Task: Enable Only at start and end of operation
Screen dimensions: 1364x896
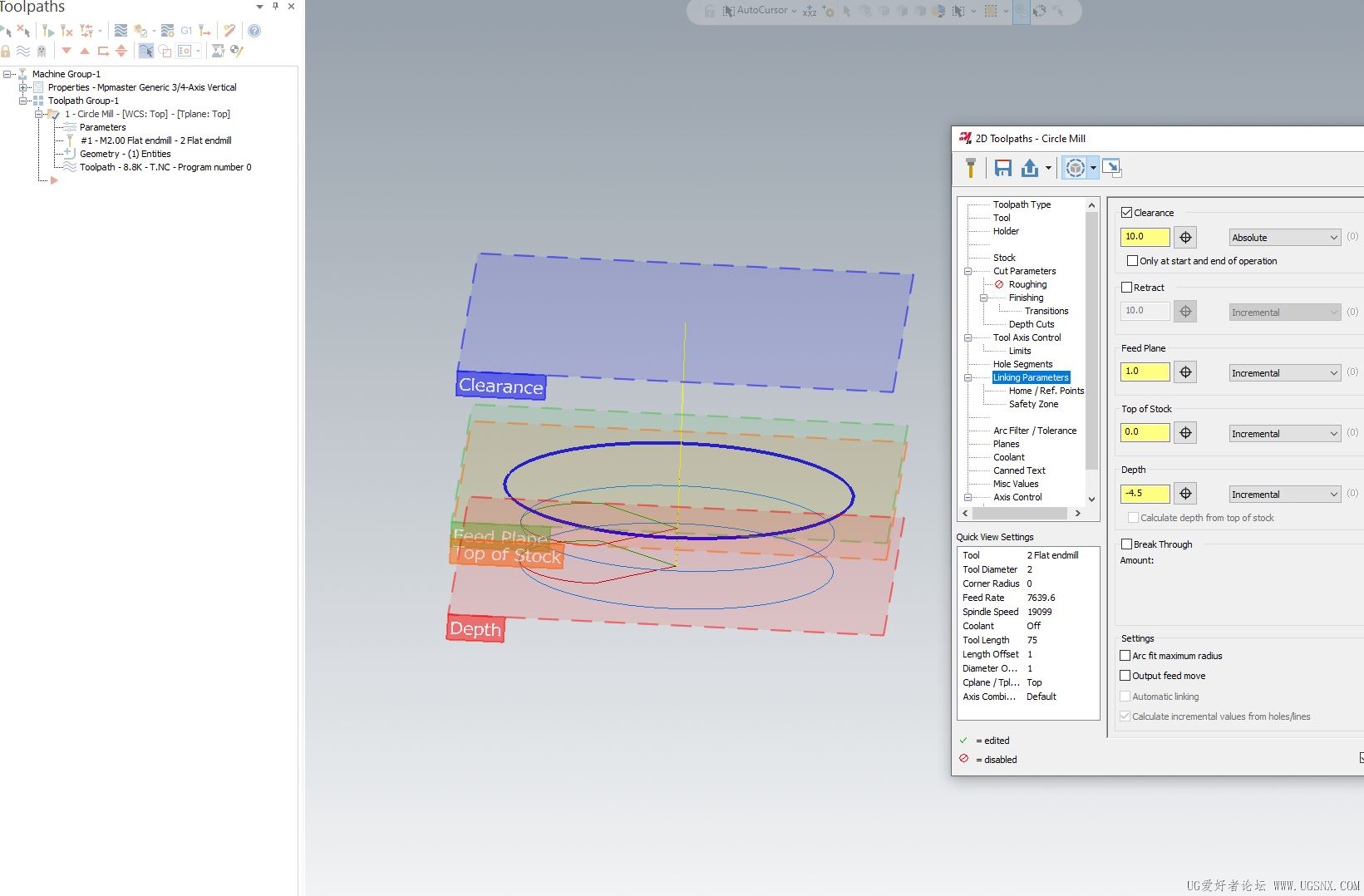Action: (1132, 261)
